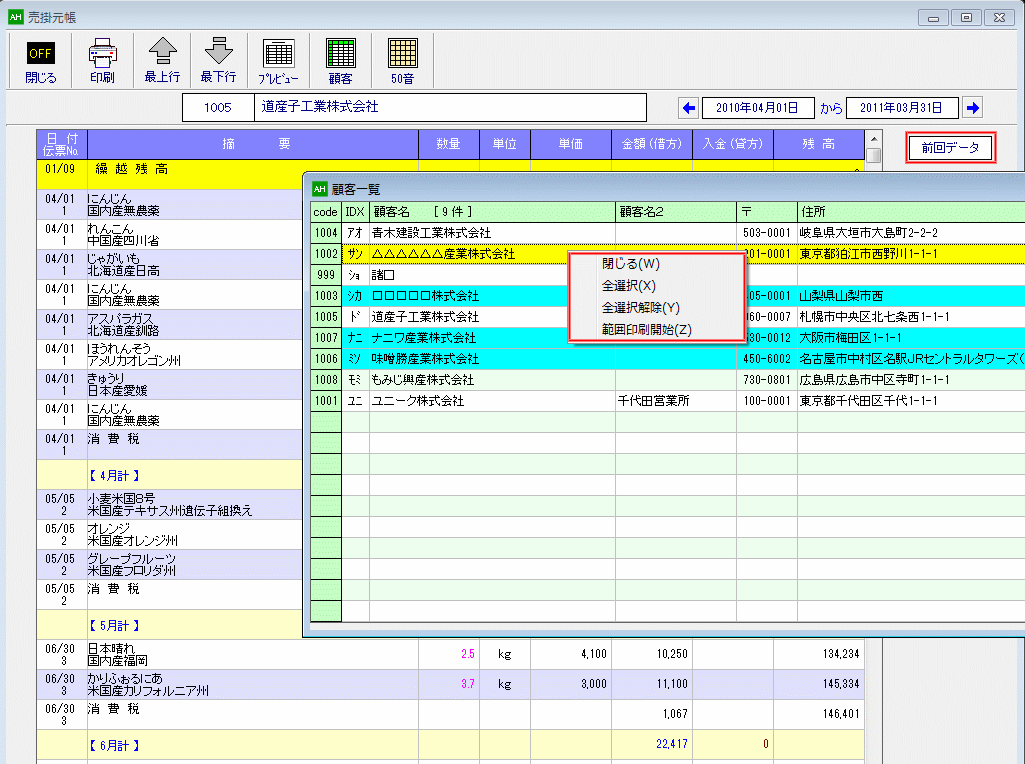Click the 印刷 printer icon
The image size is (1025, 764).
102,61
